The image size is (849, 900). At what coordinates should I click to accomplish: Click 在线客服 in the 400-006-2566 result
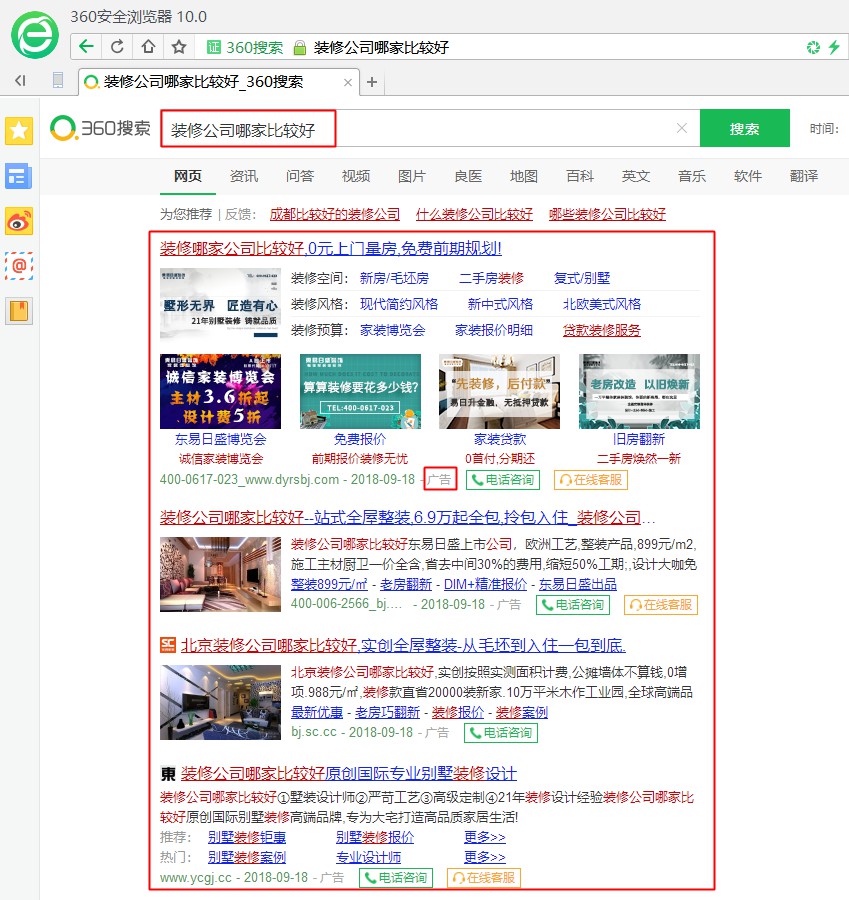click(x=661, y=605)
